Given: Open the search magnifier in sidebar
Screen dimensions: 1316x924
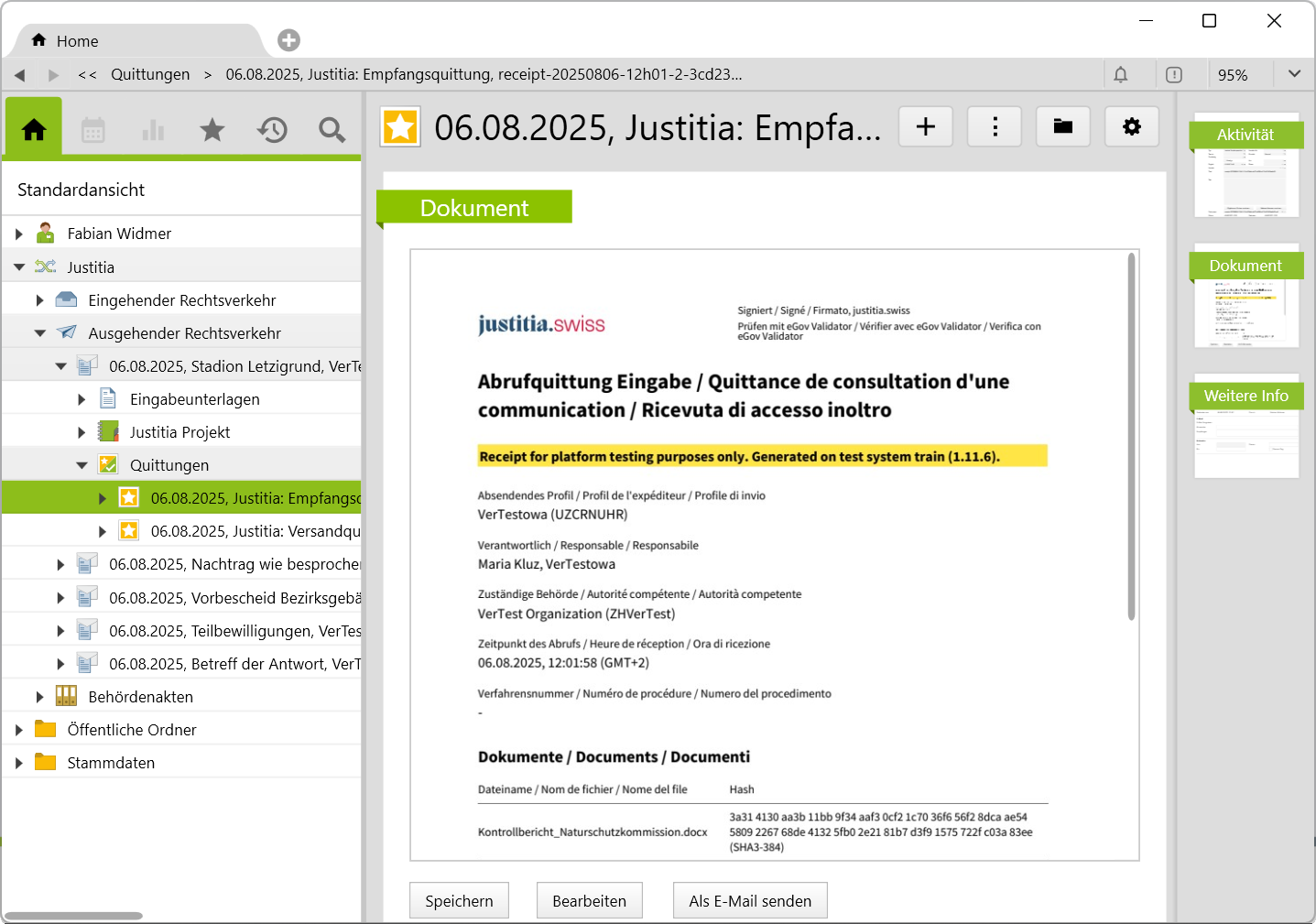Looking at the screenshot, I should (332, 130).
